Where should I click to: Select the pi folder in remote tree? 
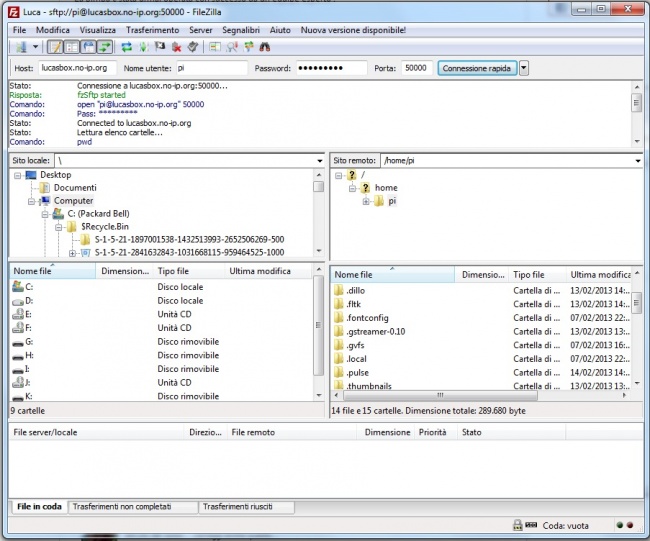[392, 201]
